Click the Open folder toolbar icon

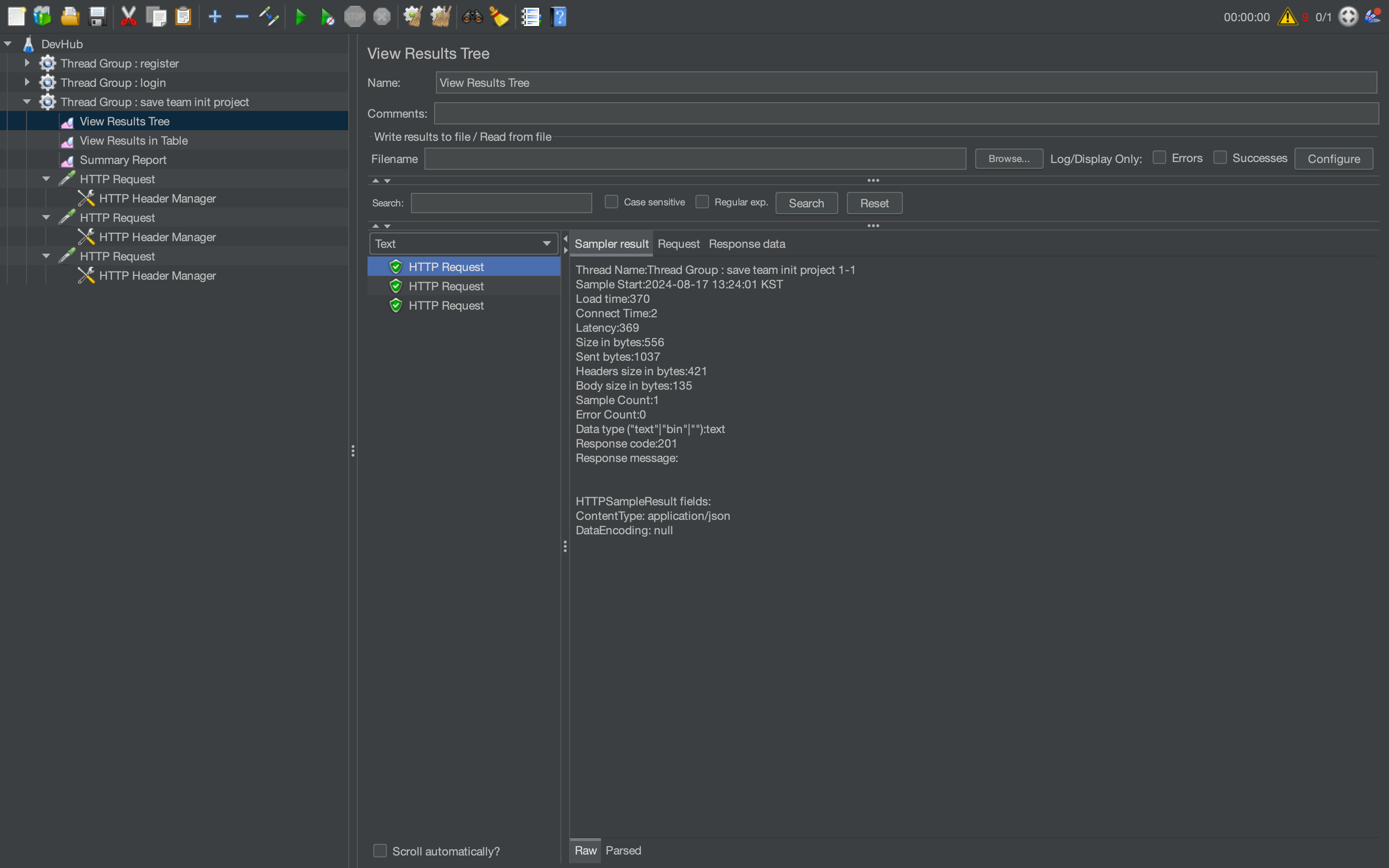(x=70, y=17)
